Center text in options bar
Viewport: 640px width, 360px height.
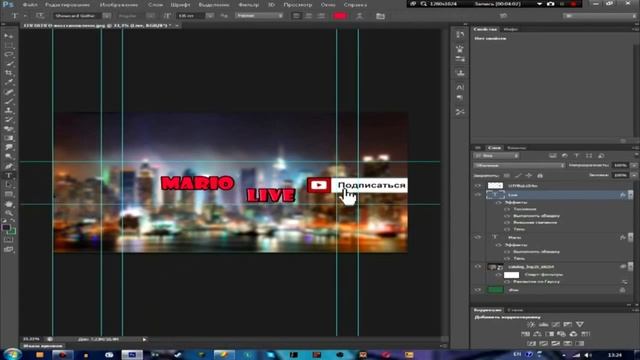(x=309, y=16)
